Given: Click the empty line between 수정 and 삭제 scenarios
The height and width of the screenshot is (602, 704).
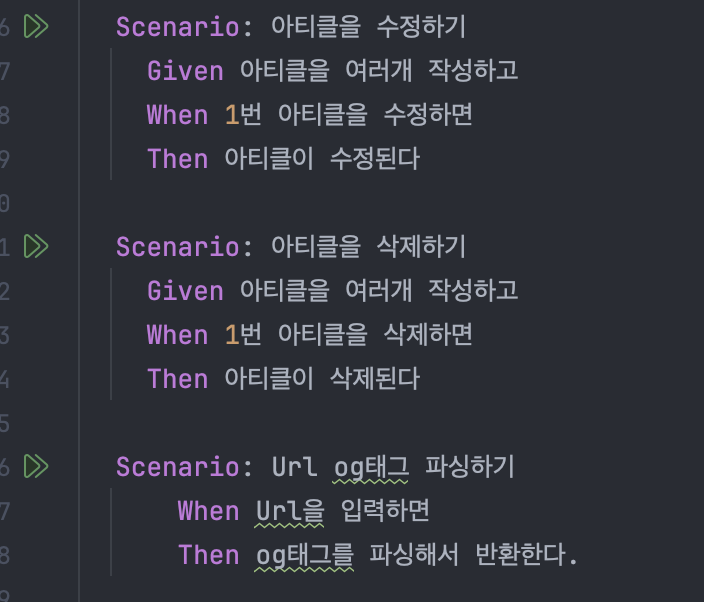Looking at the screenshot, I should tap(391, 202).
